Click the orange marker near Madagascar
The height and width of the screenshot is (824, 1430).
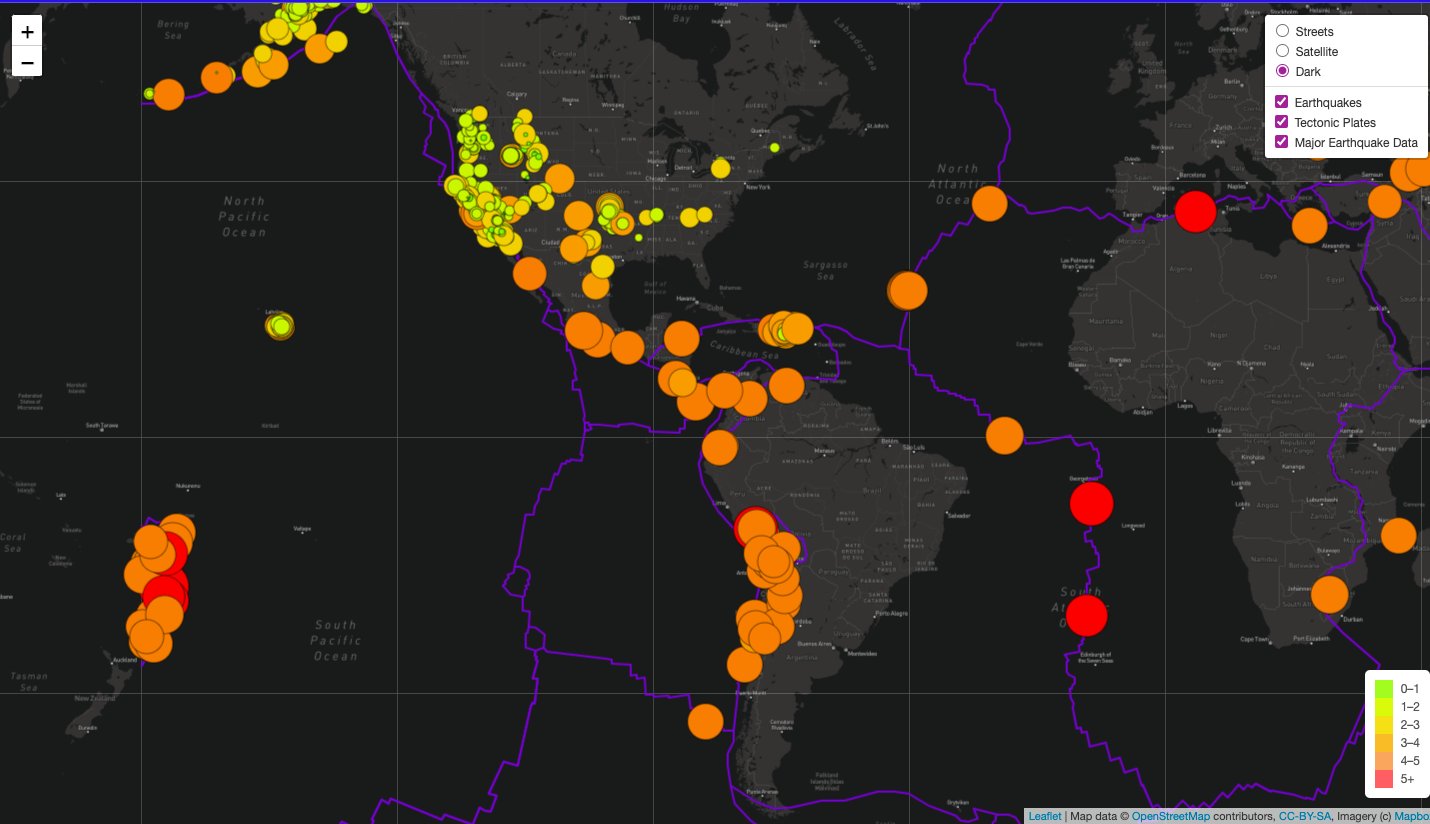(x=1398, y=535)
